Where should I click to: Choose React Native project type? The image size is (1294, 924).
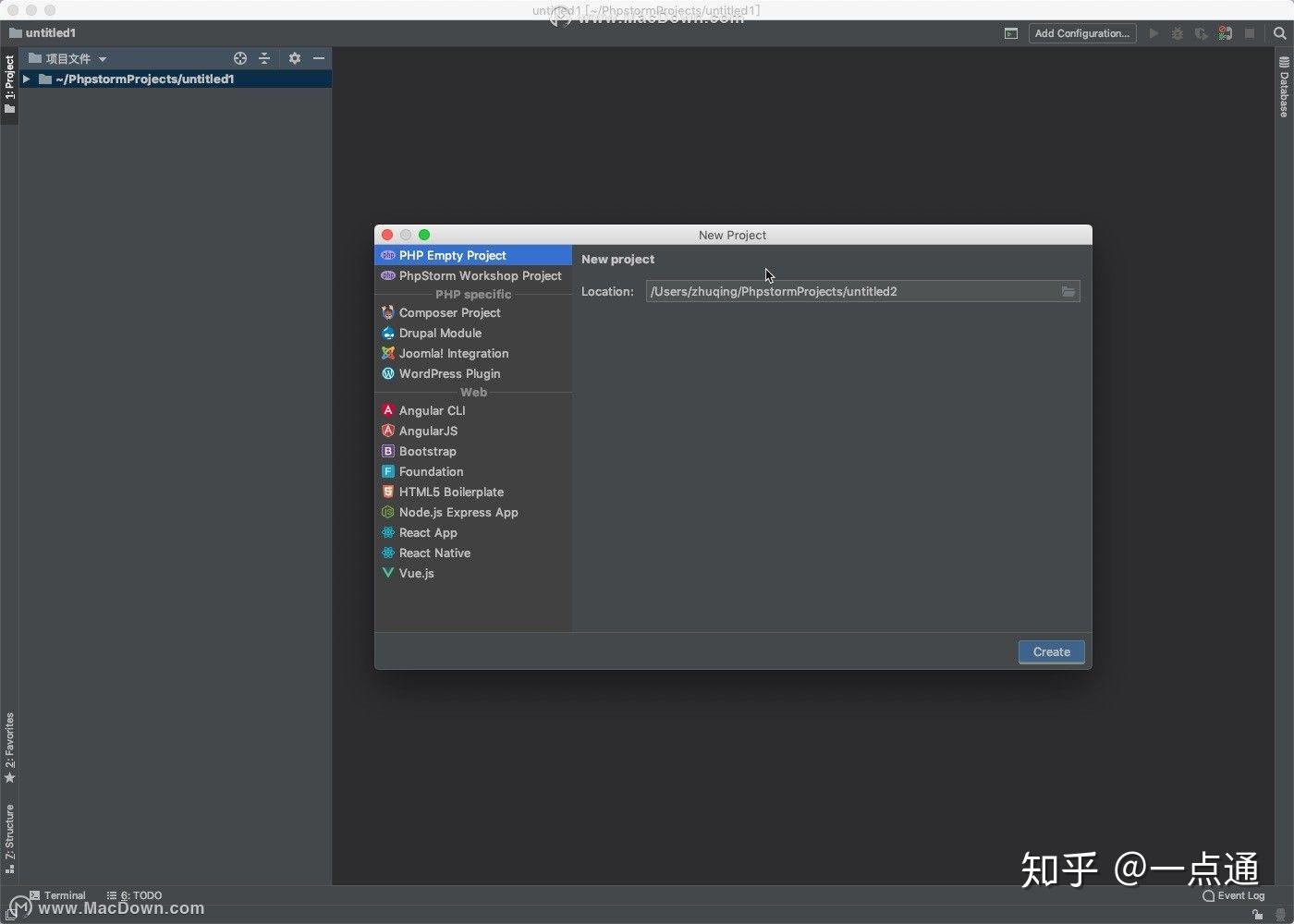coord(473,553)
